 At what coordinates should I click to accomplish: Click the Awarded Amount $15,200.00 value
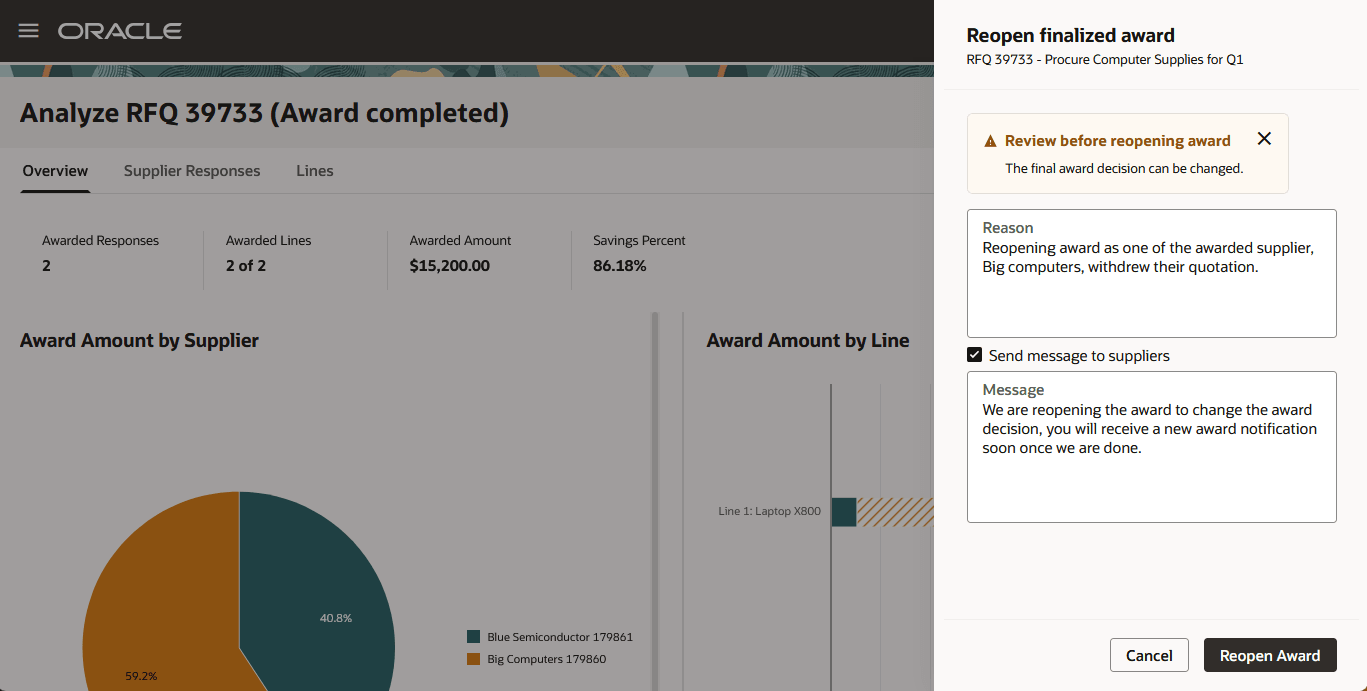(450, 266)
